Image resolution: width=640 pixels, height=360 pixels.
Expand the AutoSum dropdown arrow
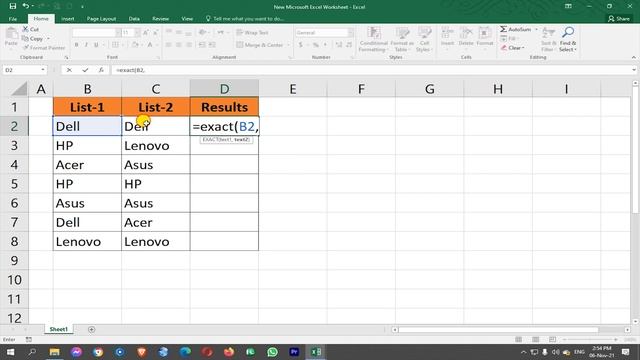(x=536, y=29)
